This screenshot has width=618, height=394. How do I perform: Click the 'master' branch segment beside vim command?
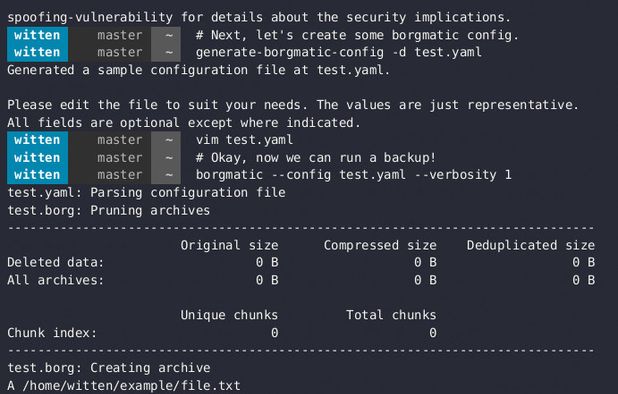(x=119, y=140)
